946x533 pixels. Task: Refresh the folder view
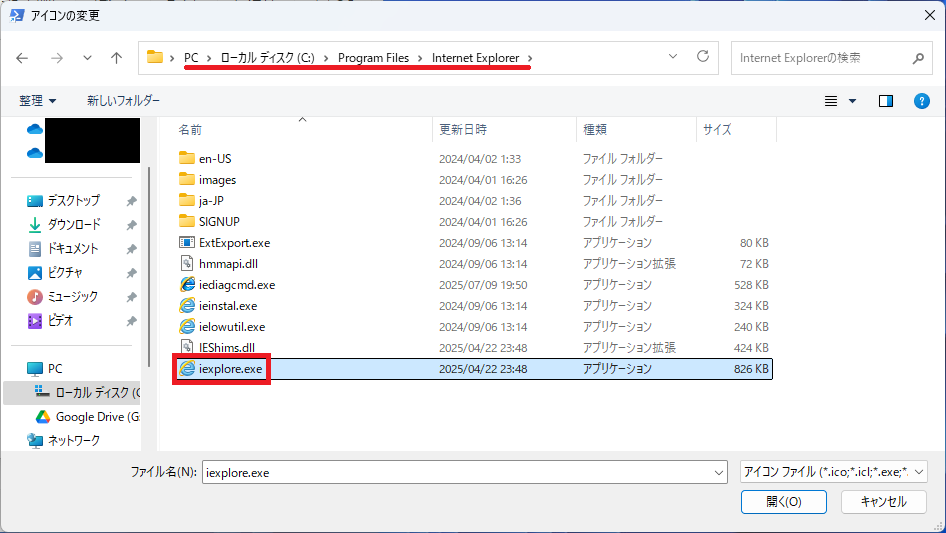coord(703,57)
